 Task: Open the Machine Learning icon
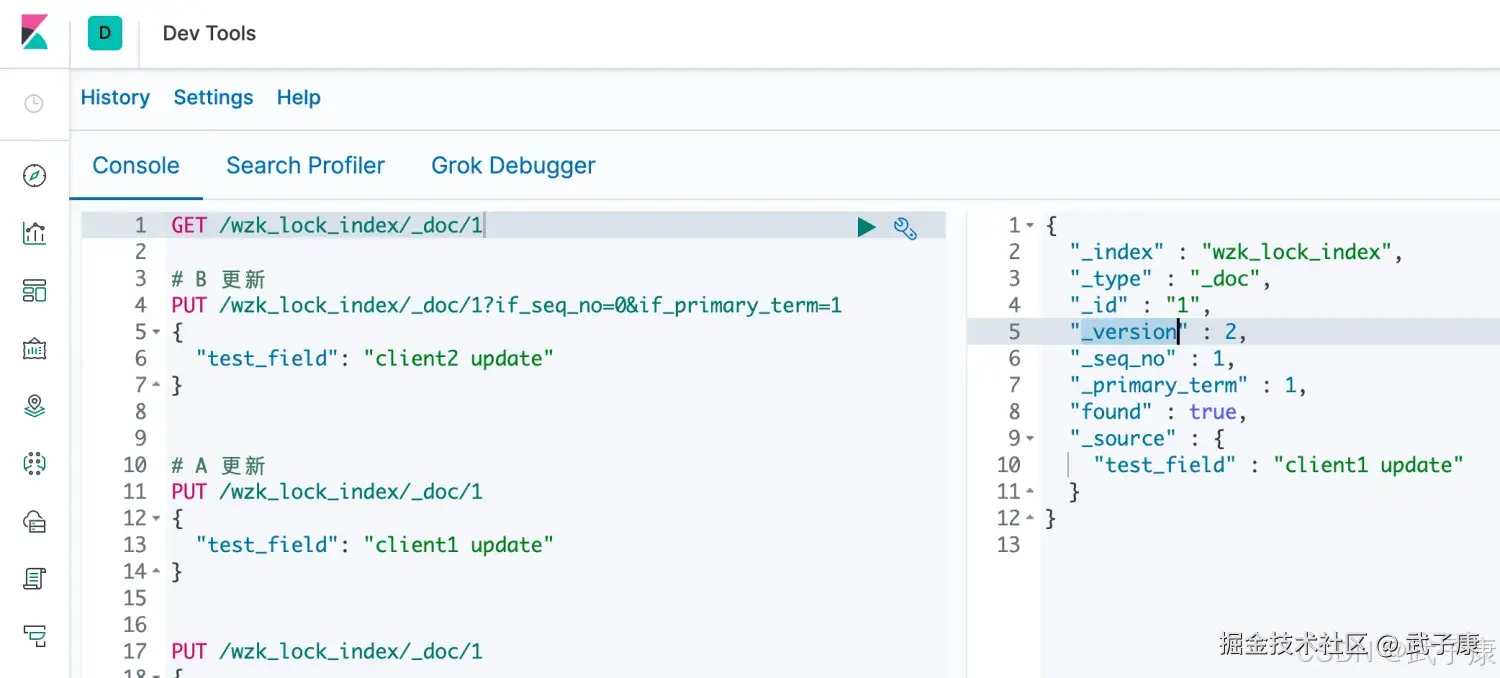tap(34, 463)
